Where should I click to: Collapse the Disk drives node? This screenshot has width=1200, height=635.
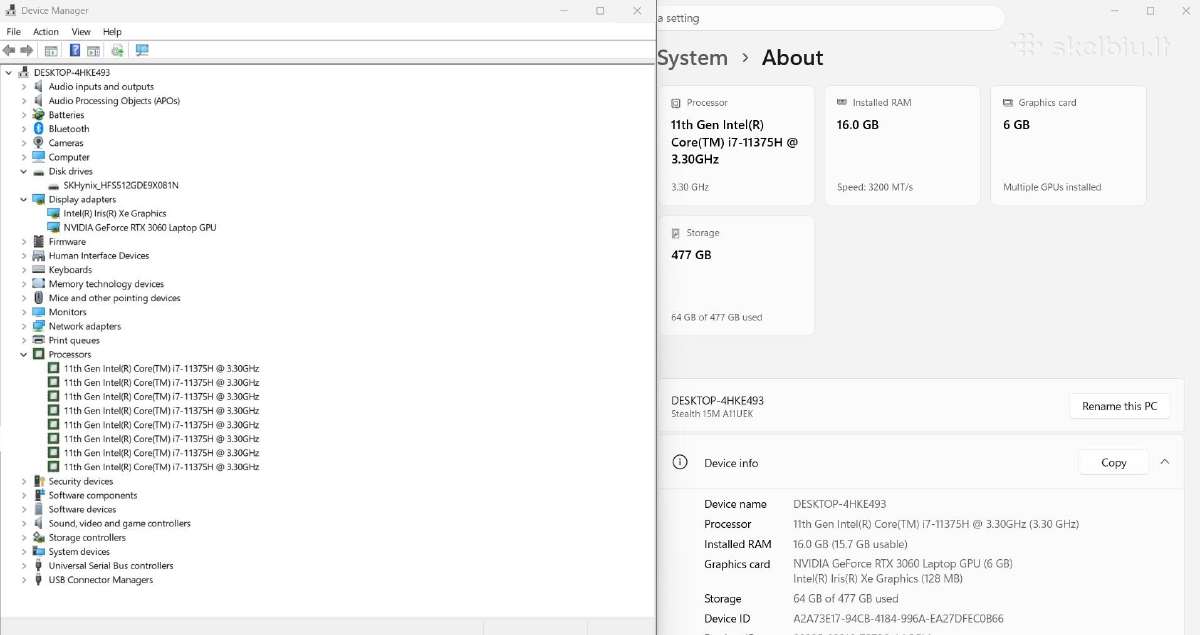pyautogui.click(x=24, y=171)
